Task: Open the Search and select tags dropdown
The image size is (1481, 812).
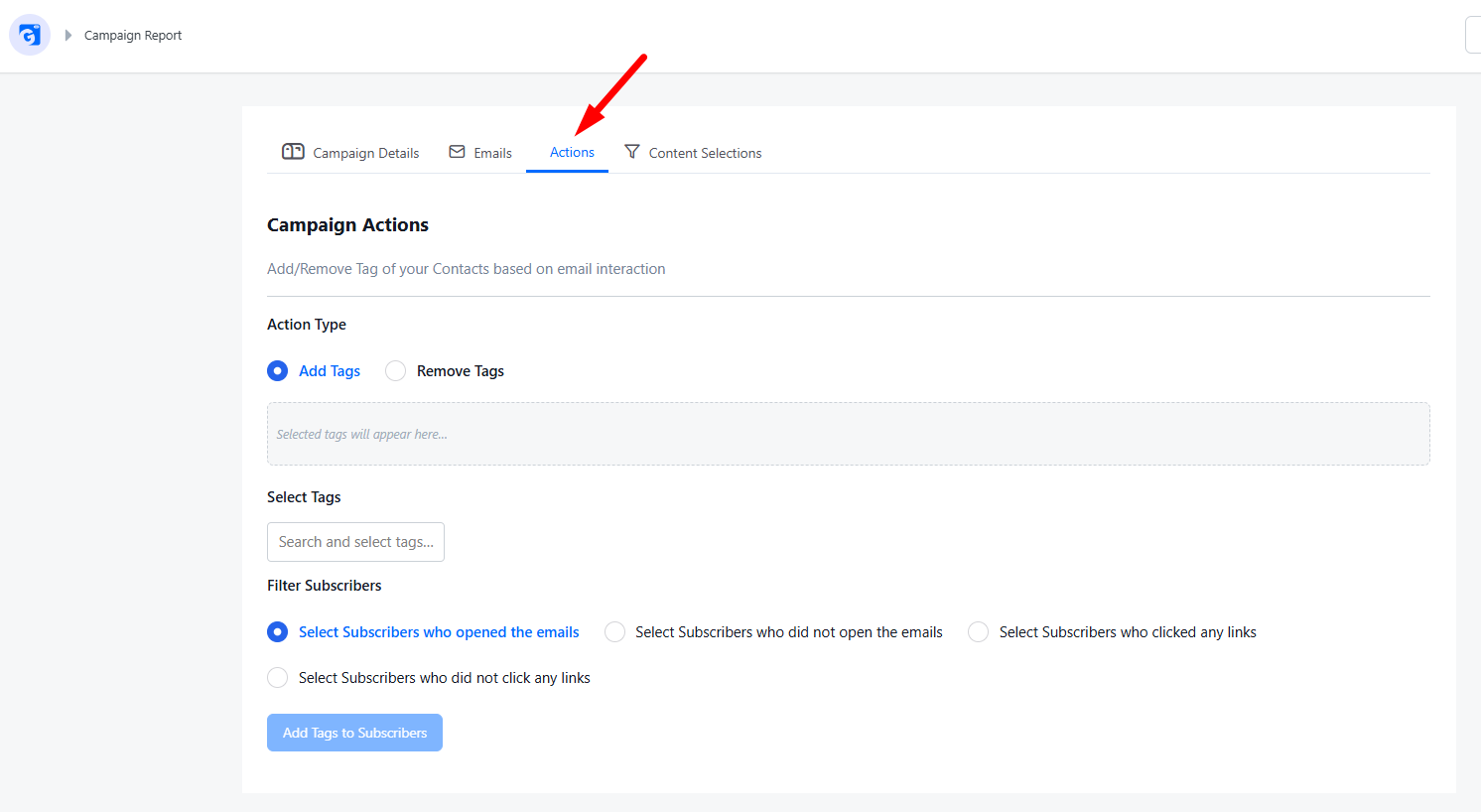Action: point(355,542)
